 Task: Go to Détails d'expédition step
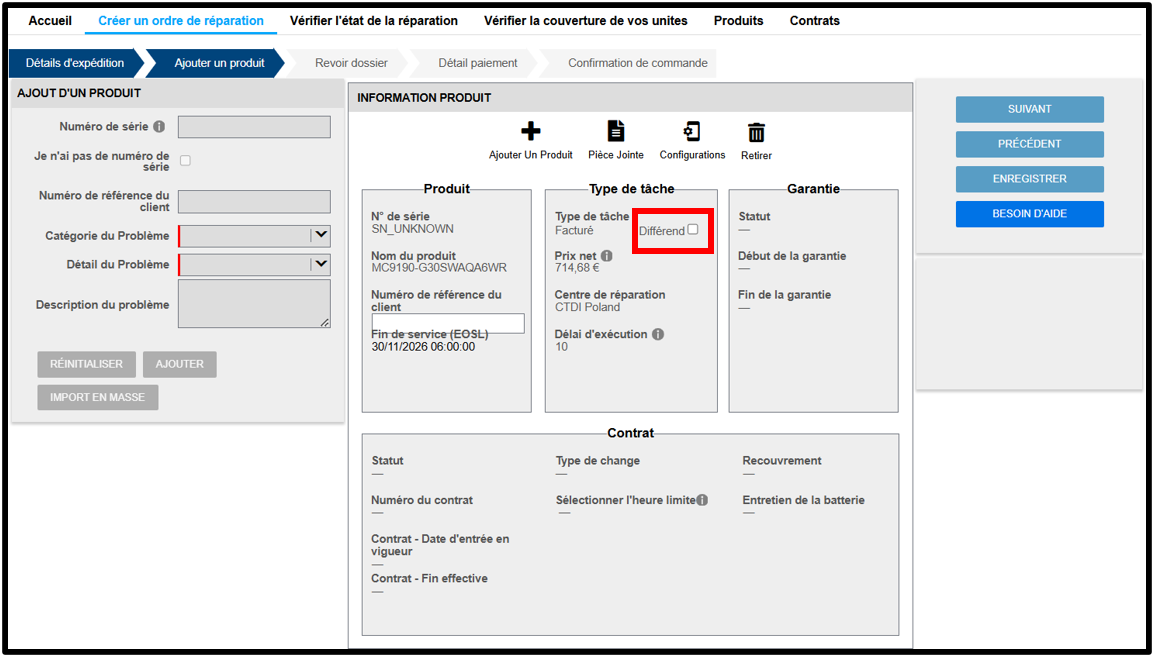(x=75, y=63)
